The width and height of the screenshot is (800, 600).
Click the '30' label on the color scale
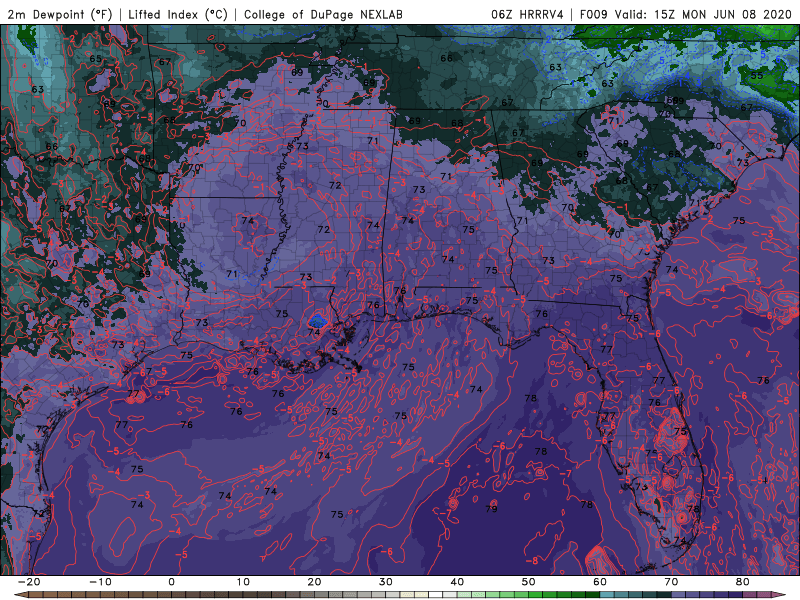[386, 582]
